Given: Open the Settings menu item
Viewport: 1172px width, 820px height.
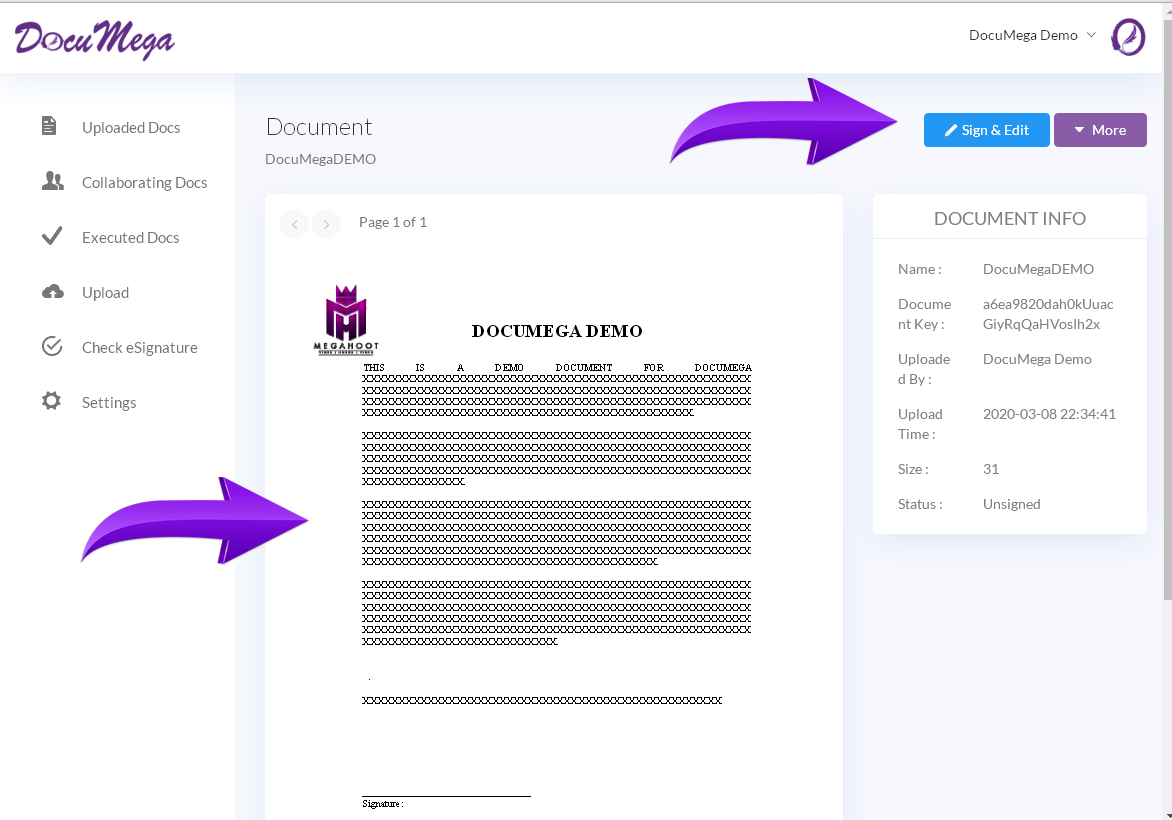Looking at the screenshot, I should click(x=109, y=402).
